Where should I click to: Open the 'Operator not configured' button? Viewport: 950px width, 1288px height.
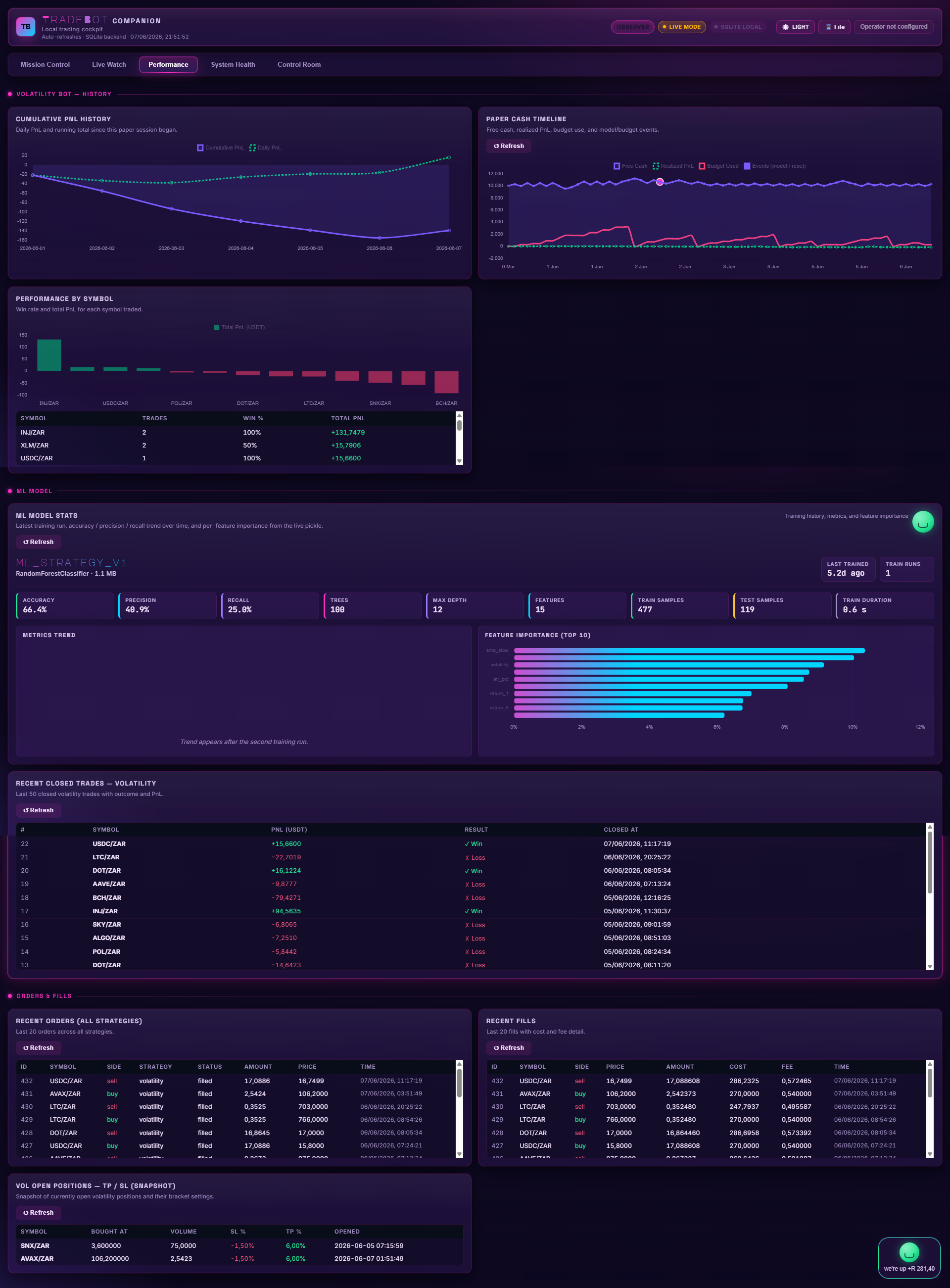pos(893,26)
